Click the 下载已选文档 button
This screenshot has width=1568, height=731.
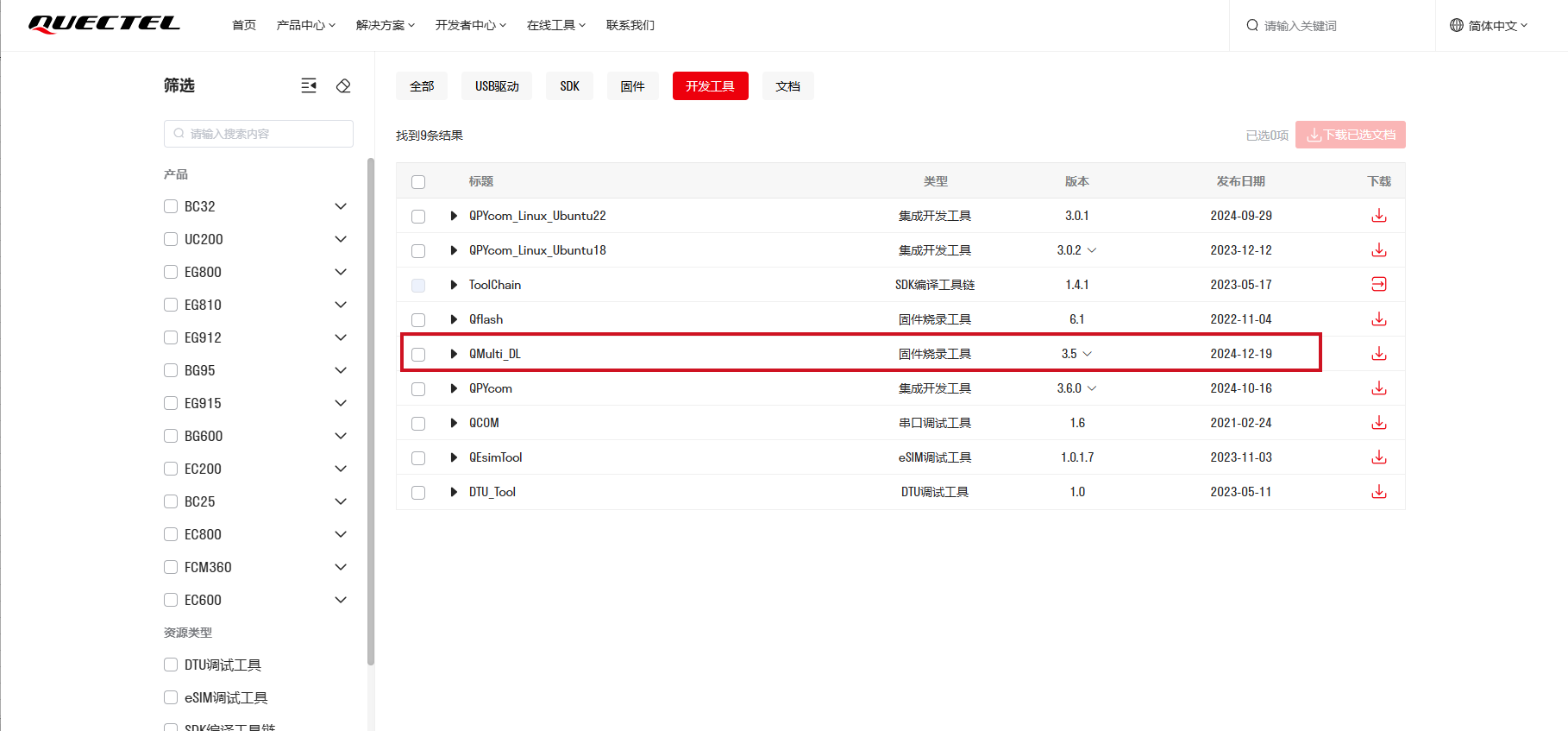[1351, 135]
